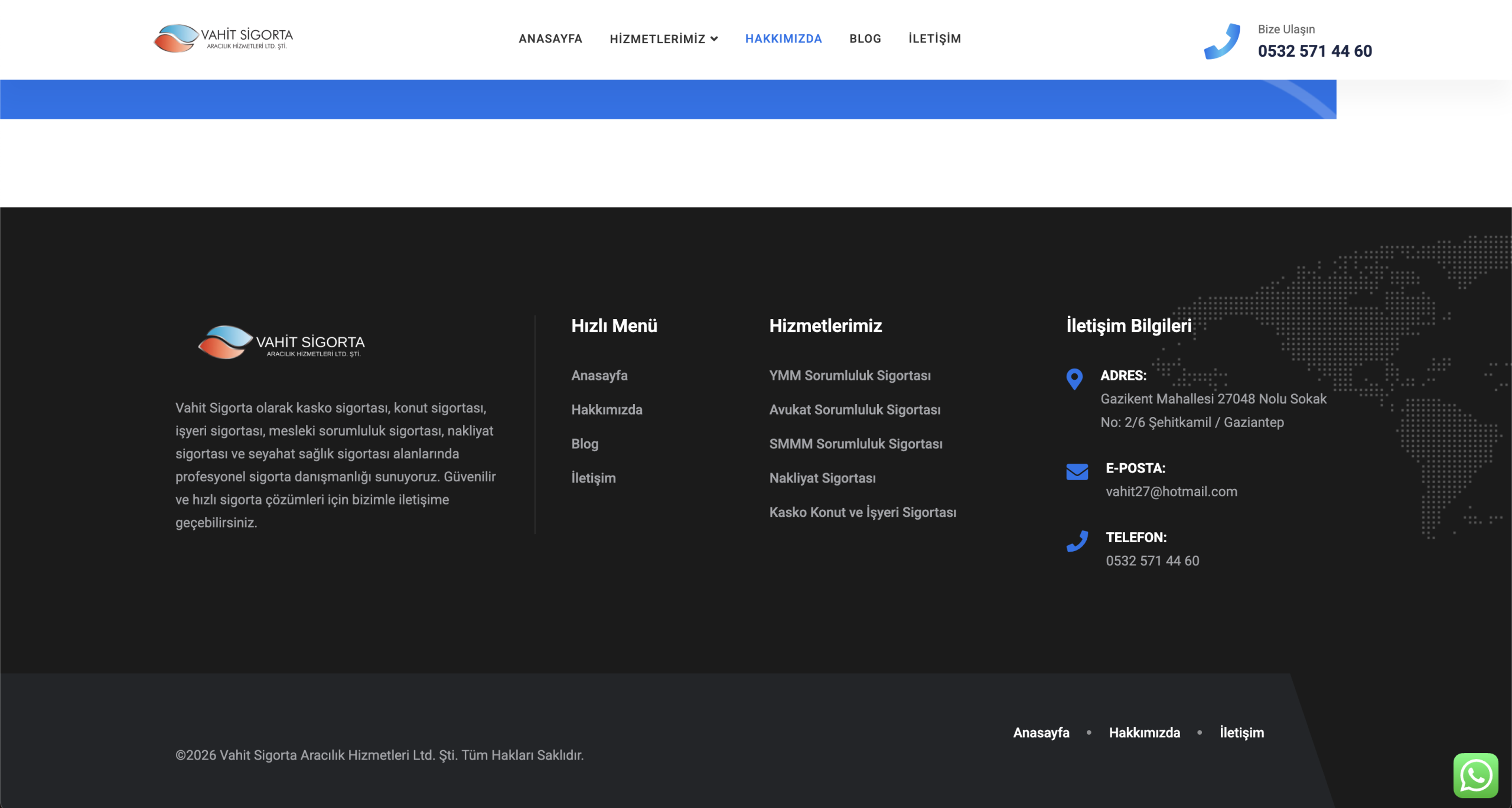Click the Vahit Sigorta header logo

click(x=223, y=38)
